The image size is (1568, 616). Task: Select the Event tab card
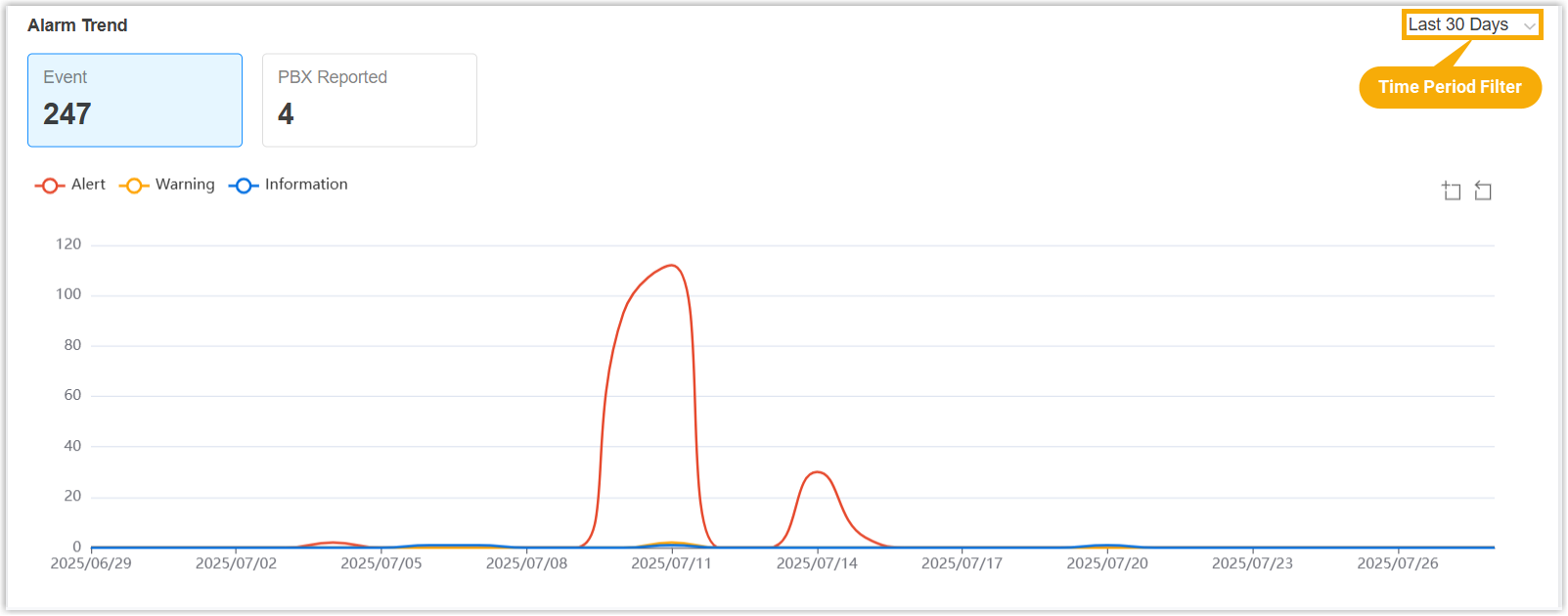tap(135, 100)
